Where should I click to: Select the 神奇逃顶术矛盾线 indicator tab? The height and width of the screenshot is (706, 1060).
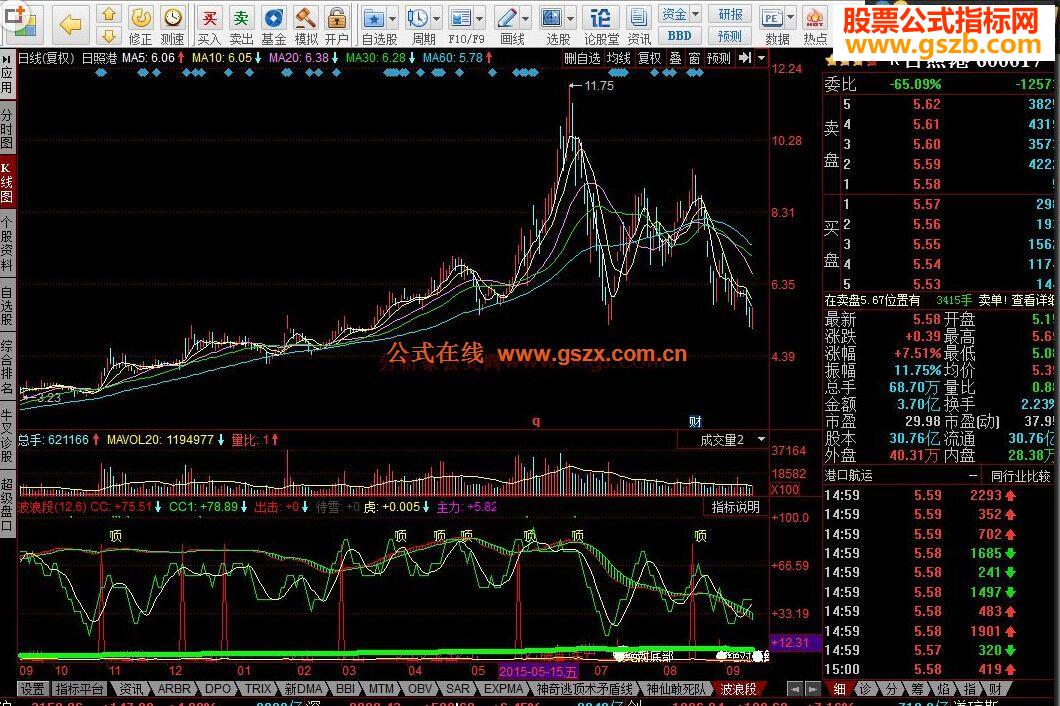(x=584, y=689)
